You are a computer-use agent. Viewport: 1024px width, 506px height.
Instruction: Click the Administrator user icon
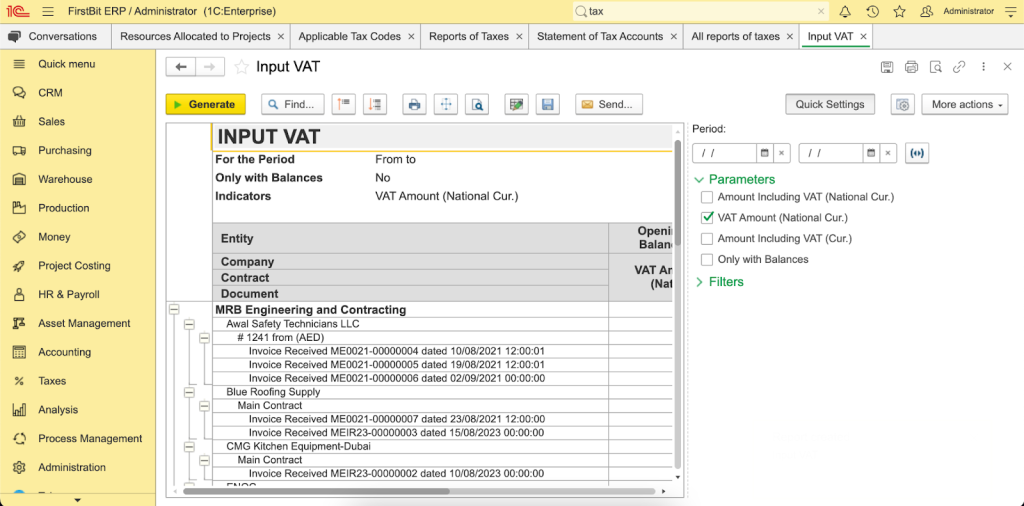pos(926,11)
